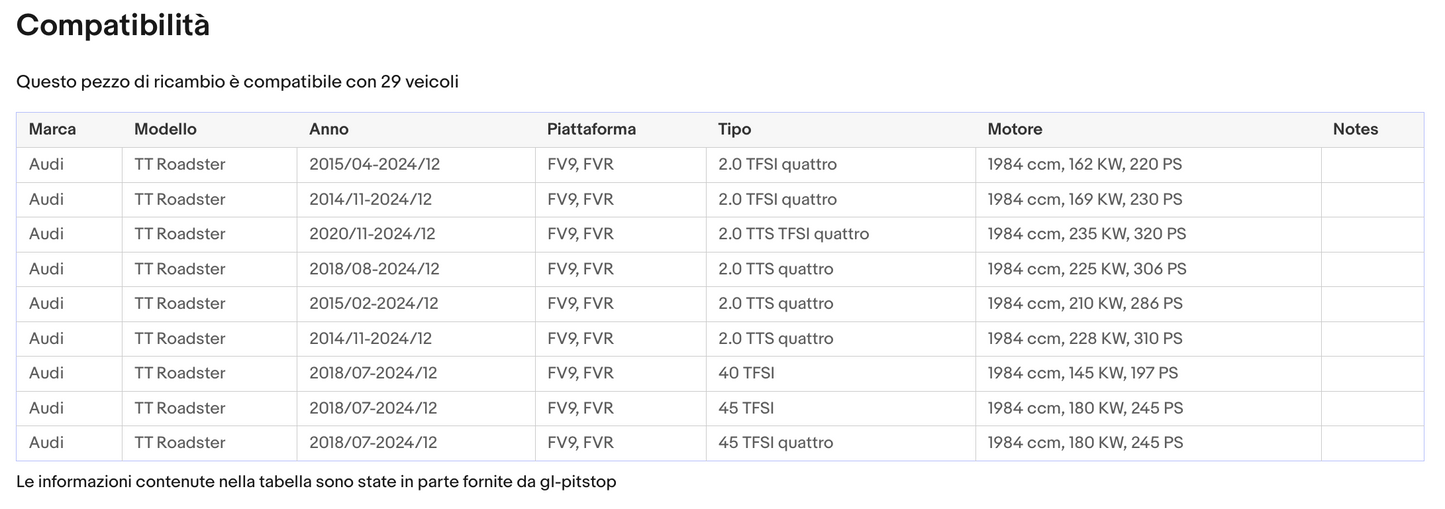Click the 2015/04-2024/12 year cell

point(374,164)
